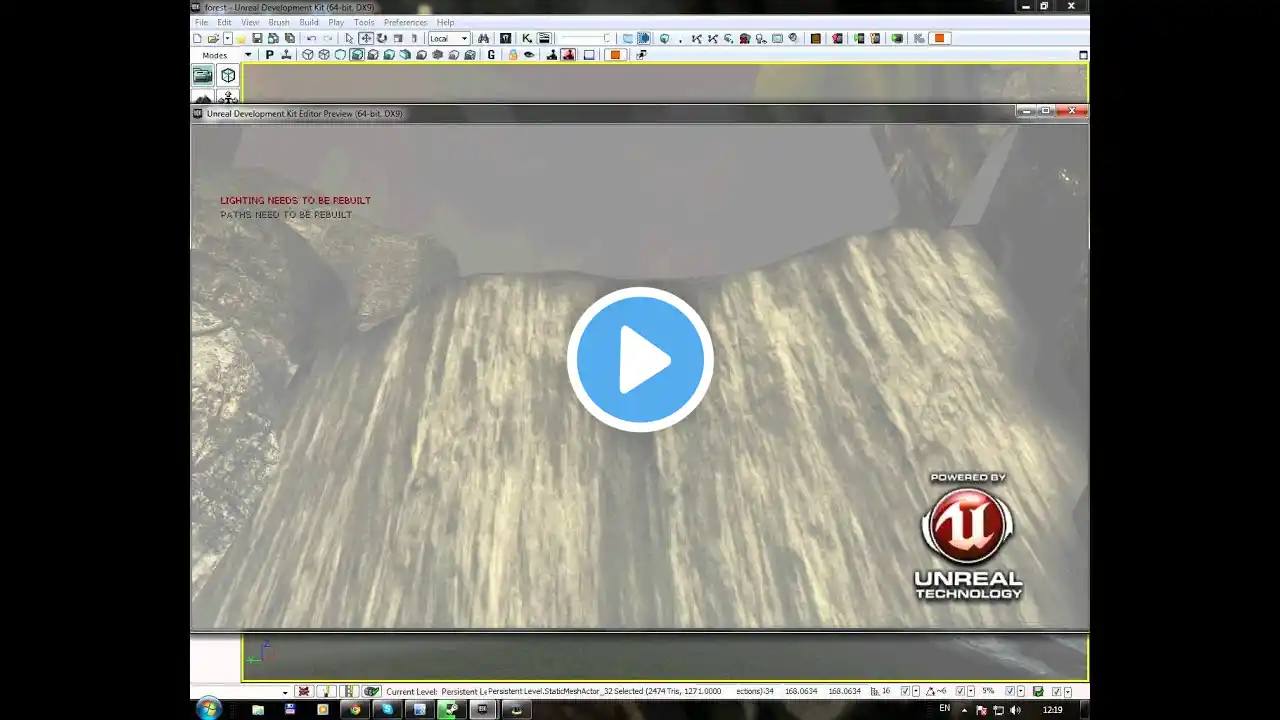
Task: Click the G game view icon
Action: 491,55
